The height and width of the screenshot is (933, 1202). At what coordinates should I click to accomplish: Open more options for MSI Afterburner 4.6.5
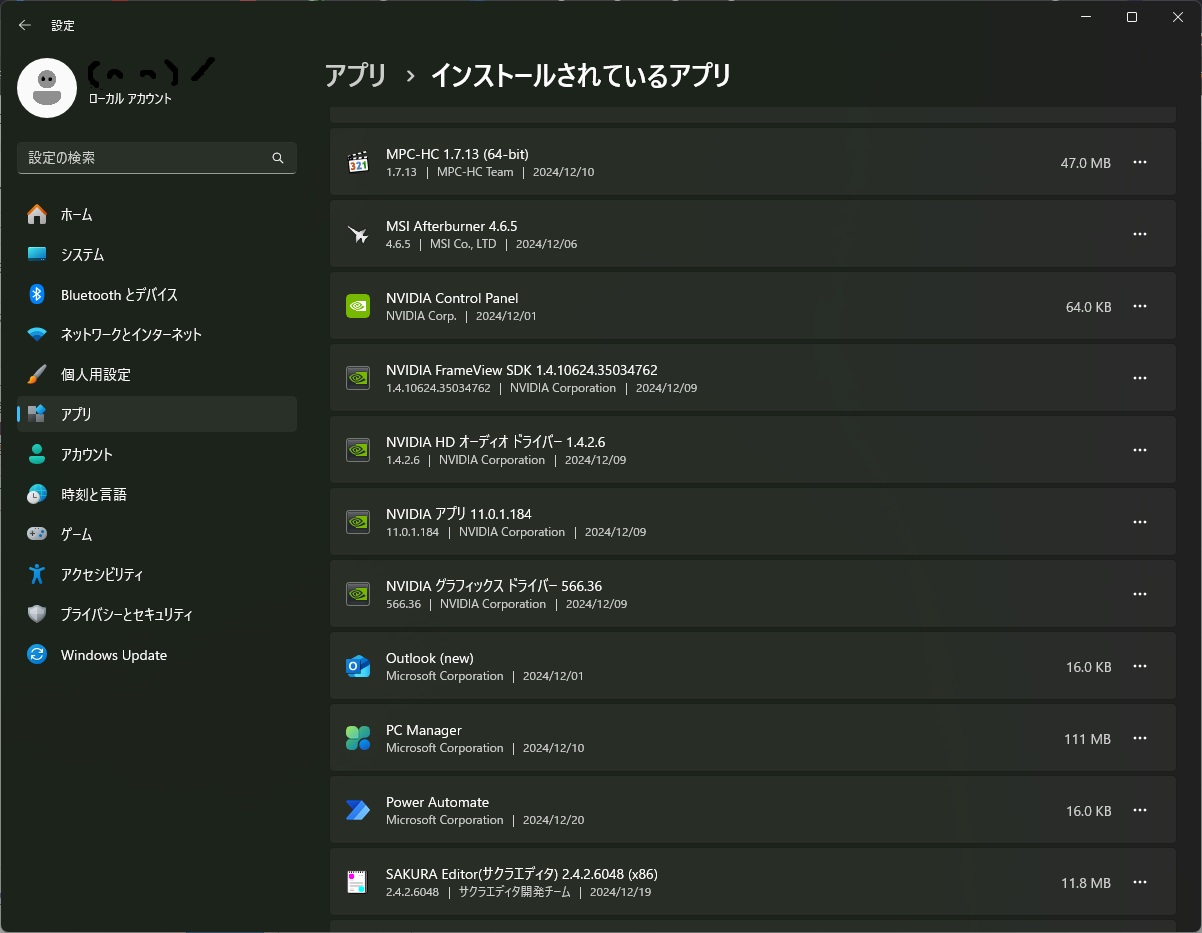click(1140, 234)
